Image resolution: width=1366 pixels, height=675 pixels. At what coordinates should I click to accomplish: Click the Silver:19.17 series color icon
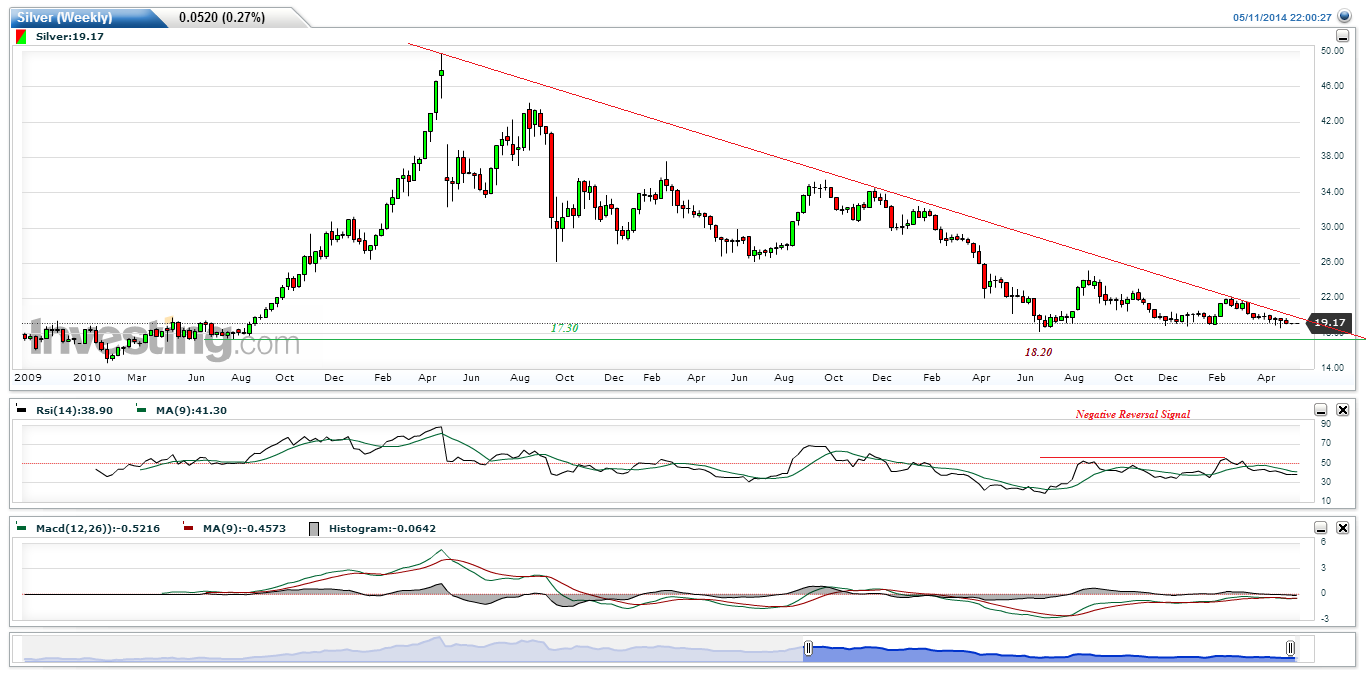coord(21,36)
